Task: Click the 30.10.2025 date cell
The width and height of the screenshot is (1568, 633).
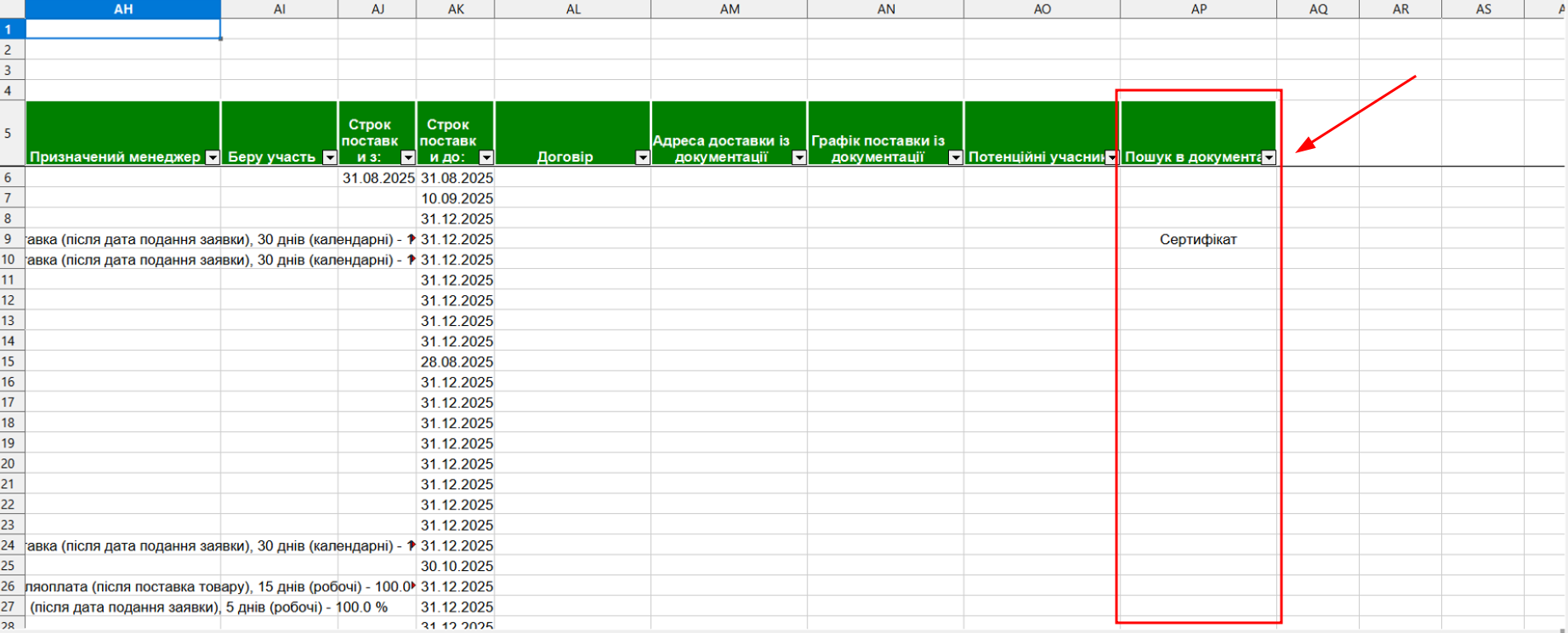Action: tap(457, 566)
